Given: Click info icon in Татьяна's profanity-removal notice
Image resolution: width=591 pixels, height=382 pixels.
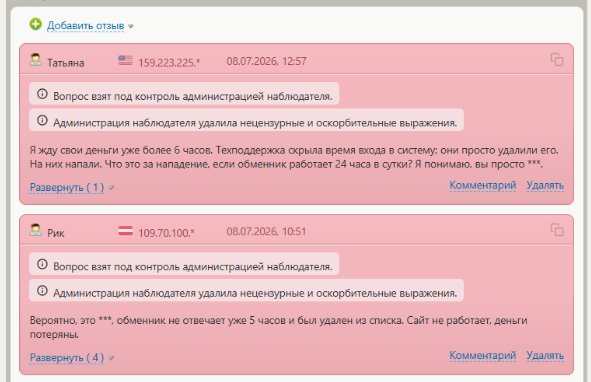Looking at the screenshot, I should click(x=42, y=120).
